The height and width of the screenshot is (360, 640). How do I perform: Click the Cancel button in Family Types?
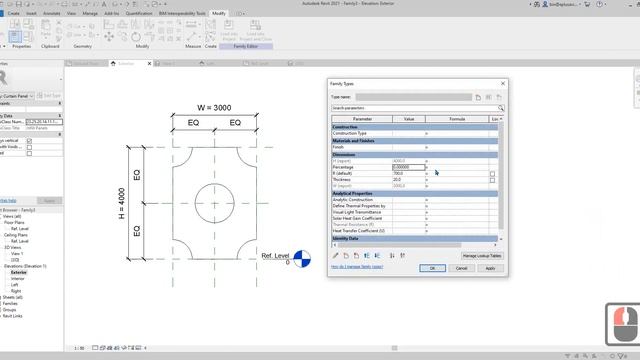click(x=461, y=268)
